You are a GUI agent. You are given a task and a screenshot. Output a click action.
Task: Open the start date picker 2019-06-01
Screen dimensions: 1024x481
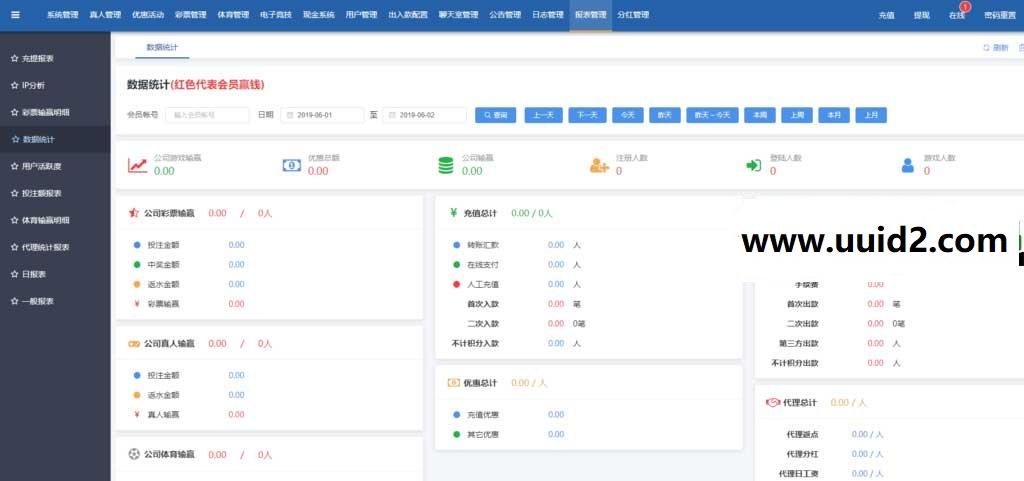tap(322, 115)
